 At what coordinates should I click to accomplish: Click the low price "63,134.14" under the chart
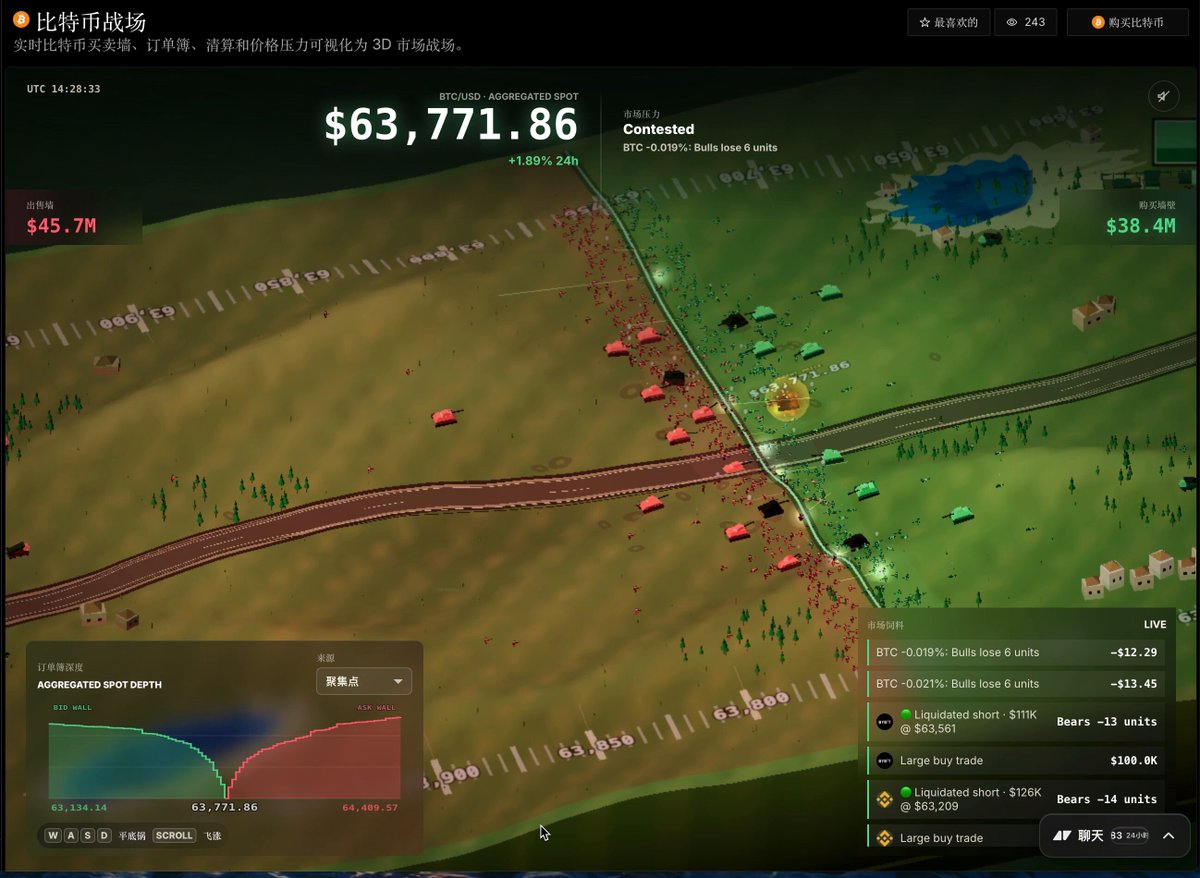[79, 807]
